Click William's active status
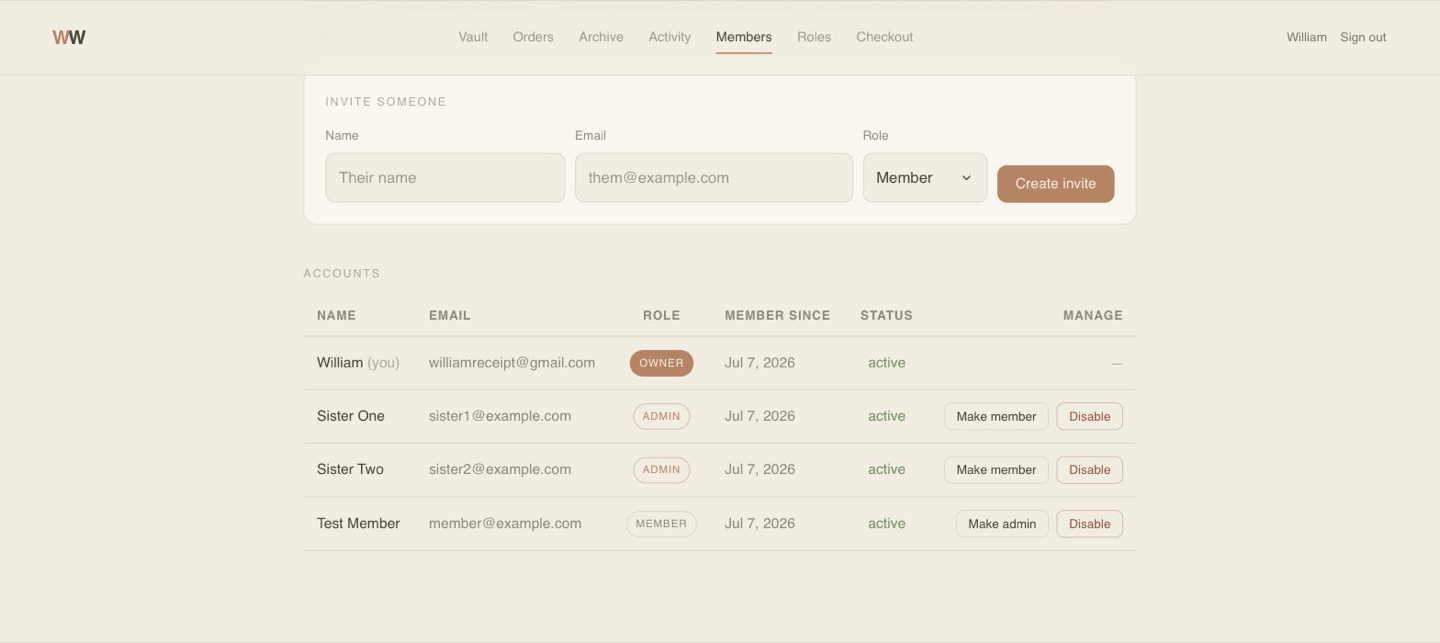 [x=886, y=363]
